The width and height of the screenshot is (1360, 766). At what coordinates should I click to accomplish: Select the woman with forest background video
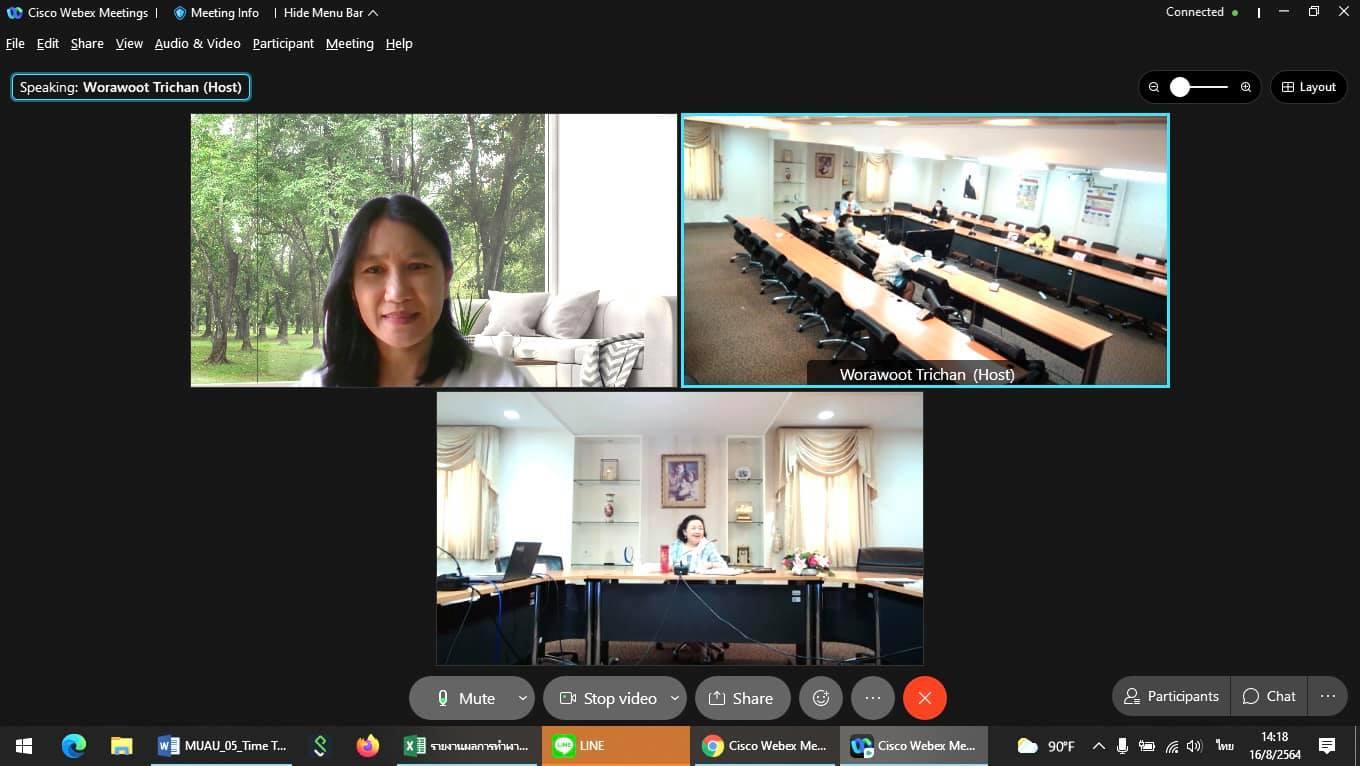coord(434,250)
